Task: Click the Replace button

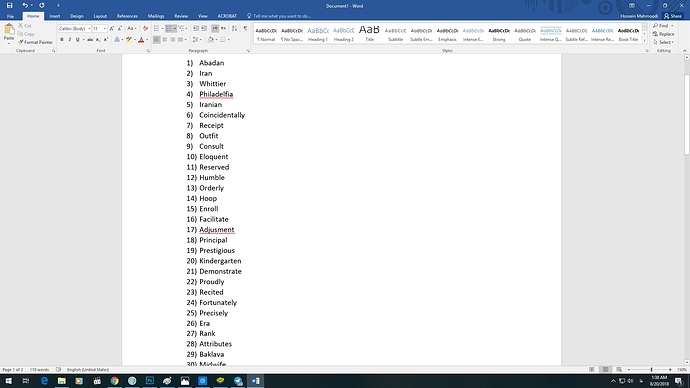Action: 664,34
